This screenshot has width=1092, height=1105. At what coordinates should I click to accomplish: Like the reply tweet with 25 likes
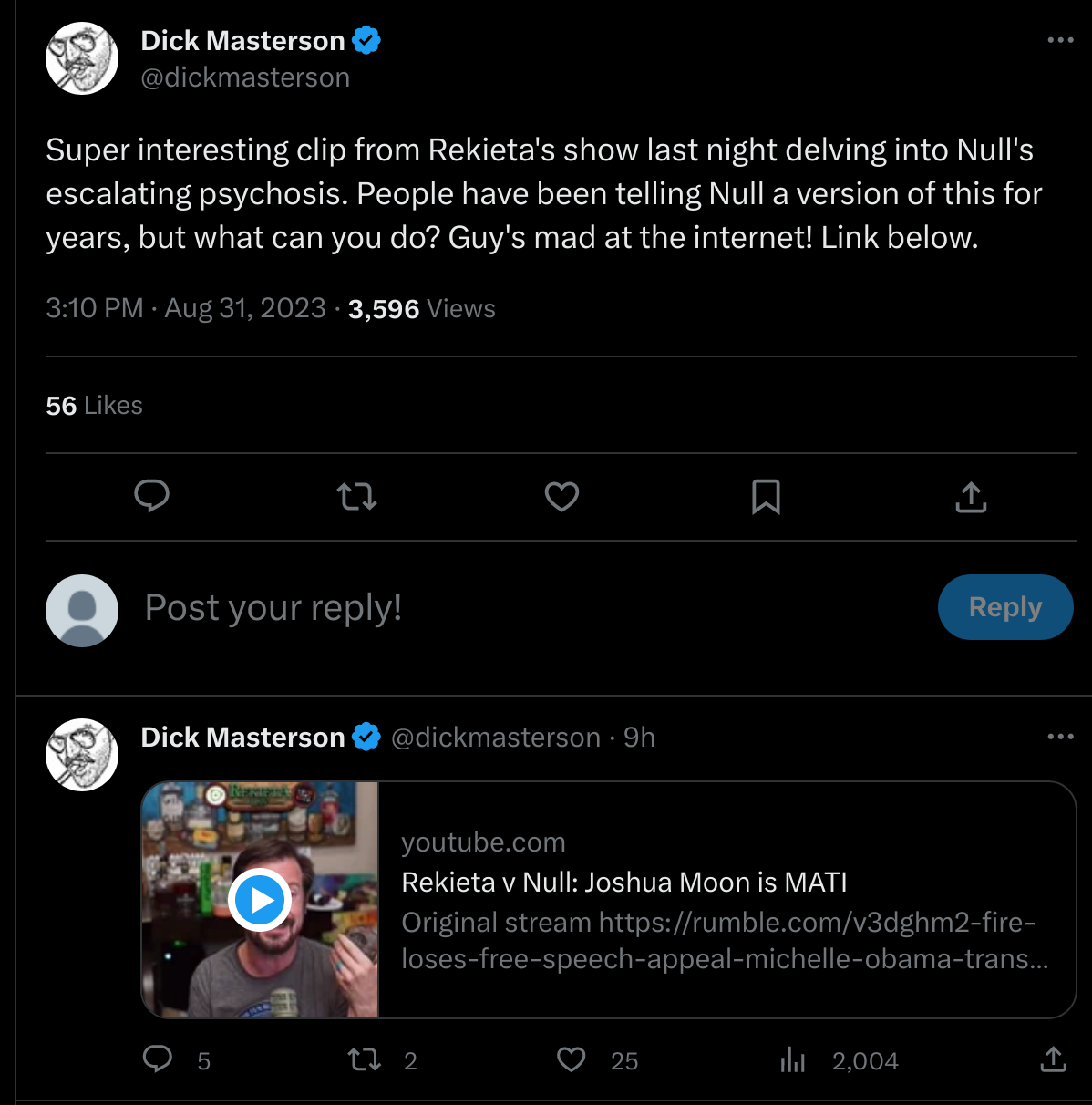[x=572, y=1059]
